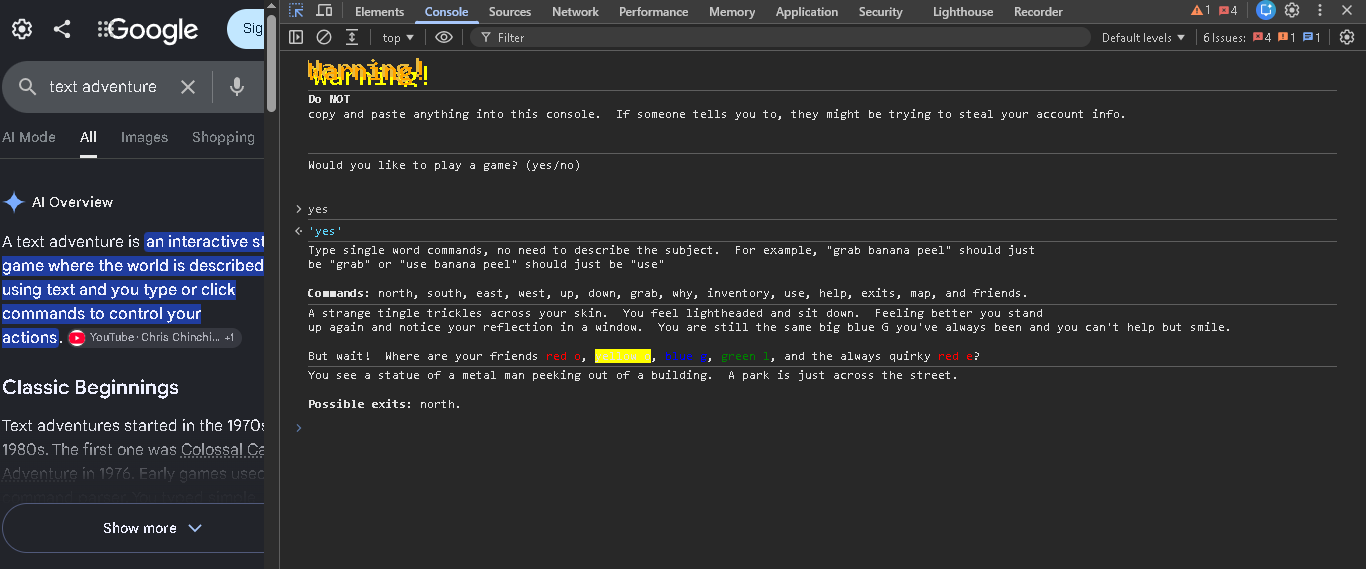Switch to the Application tab
Screen dimensions: 1366x569
(x=807, y=12)
